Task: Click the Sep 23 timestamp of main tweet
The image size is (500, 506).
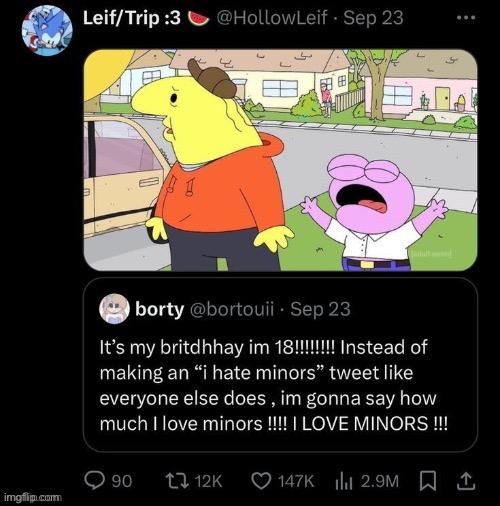Action: tap(373, 18)
